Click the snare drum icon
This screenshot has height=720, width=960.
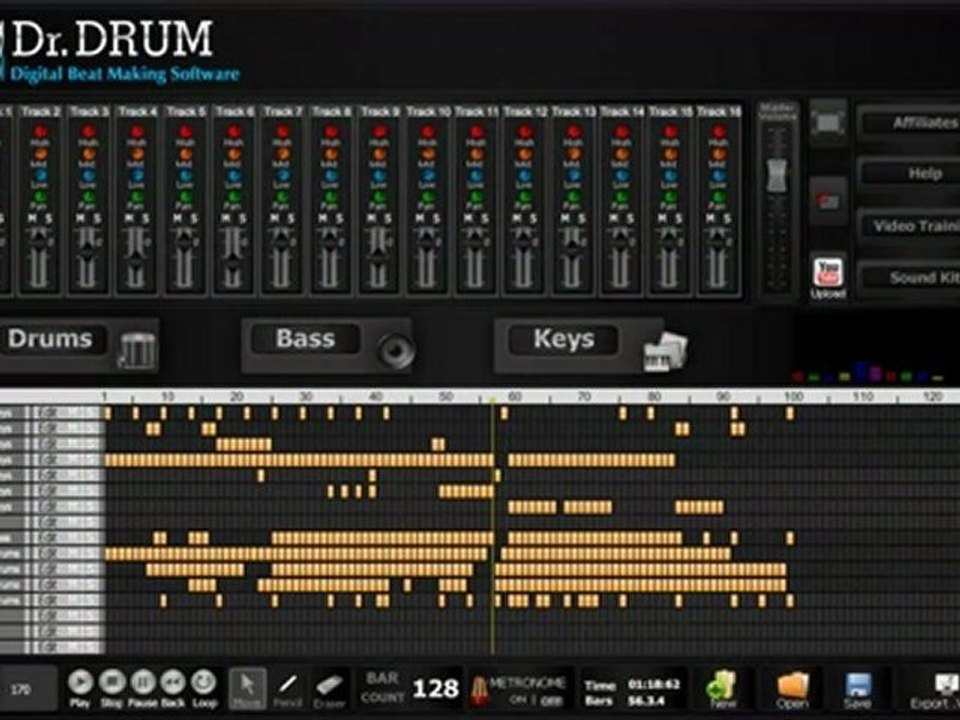click(137, 350)
